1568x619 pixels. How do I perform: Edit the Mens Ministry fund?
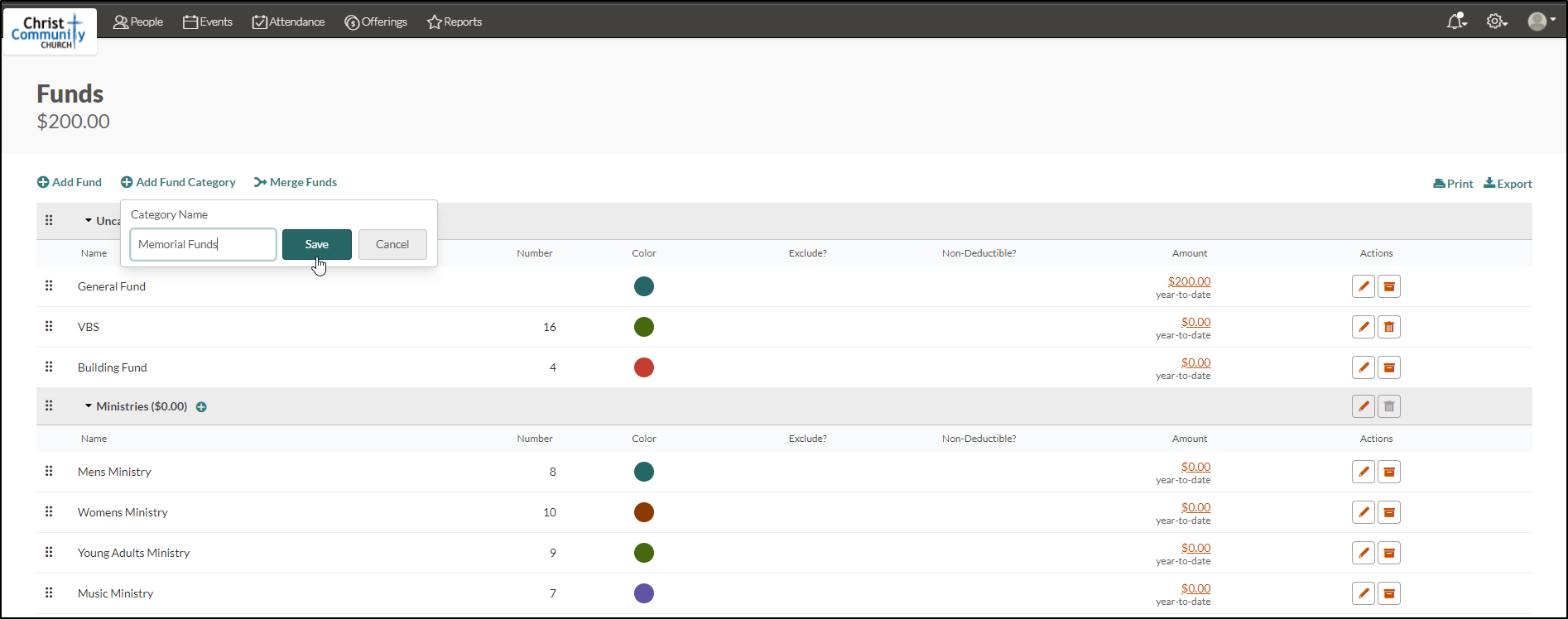[1364, 472]
